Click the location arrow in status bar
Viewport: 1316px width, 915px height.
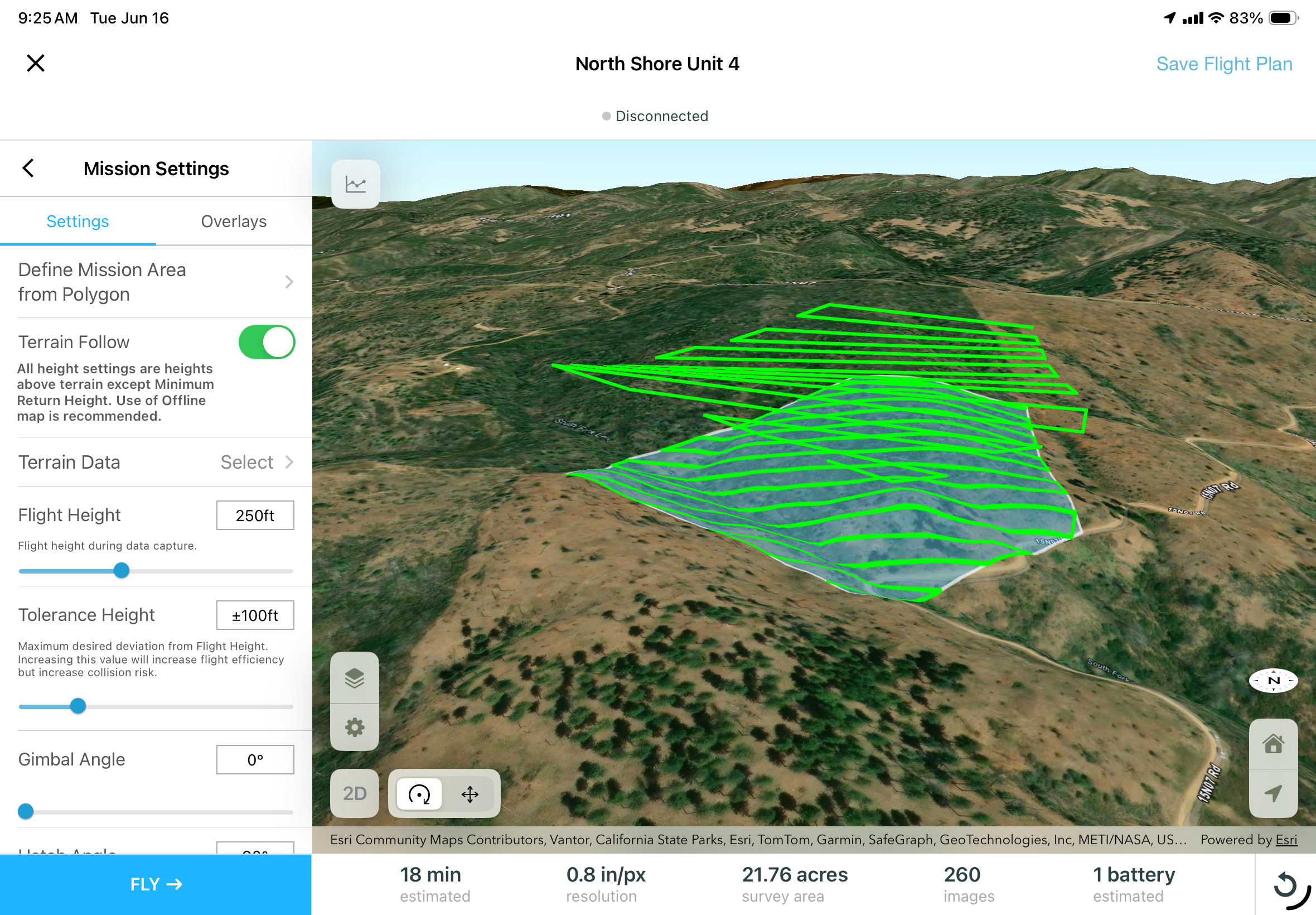point(1170,18)
